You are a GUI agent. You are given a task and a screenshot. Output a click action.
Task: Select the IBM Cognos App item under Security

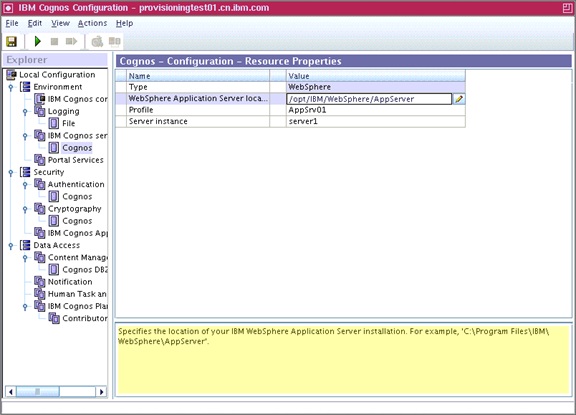tap(77, 233)
